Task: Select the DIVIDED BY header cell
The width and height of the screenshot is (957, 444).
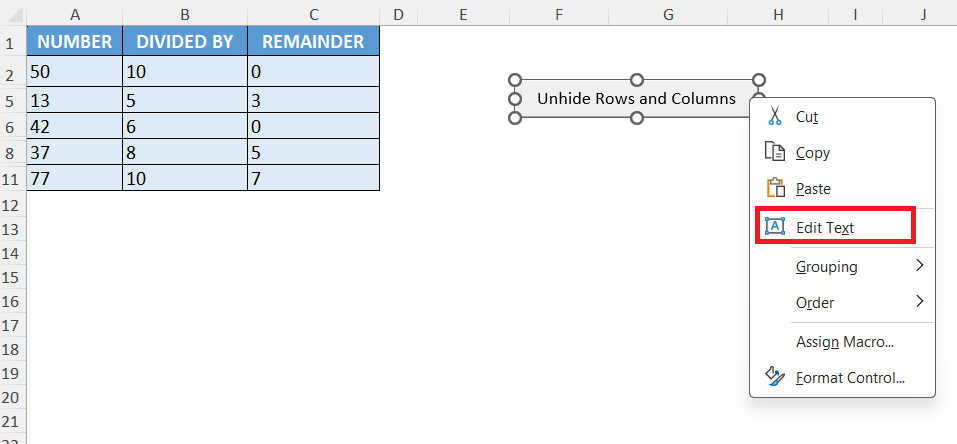Action: tap(185, 42)
